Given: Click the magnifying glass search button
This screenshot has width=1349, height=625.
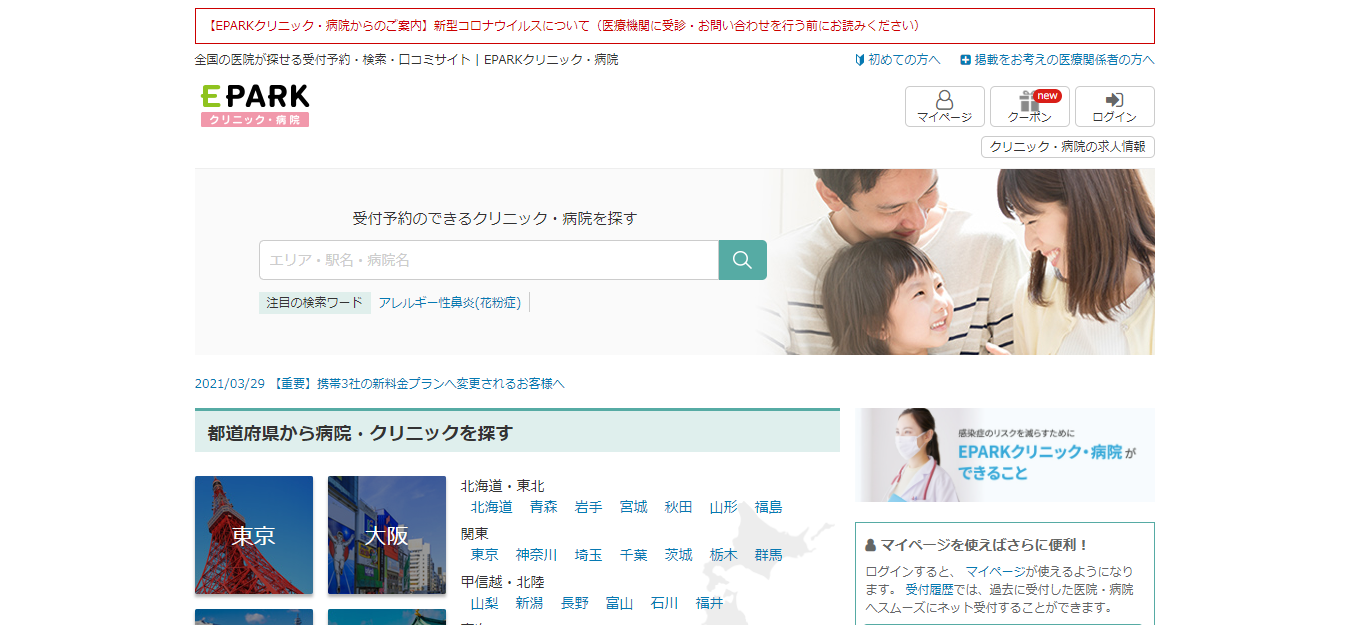Looking at the screenshot, I should click(x=742, y=260).
